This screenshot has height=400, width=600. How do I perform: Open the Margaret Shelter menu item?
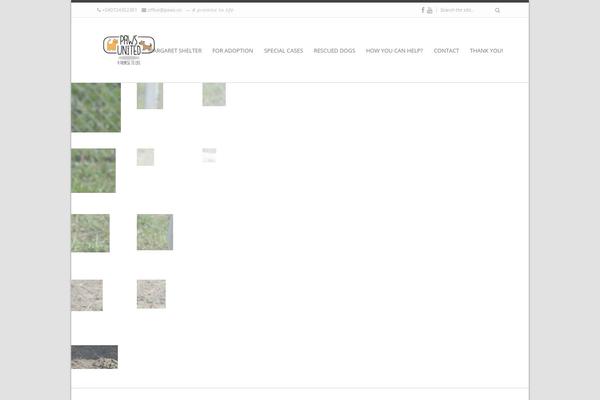tap(178, 51)
